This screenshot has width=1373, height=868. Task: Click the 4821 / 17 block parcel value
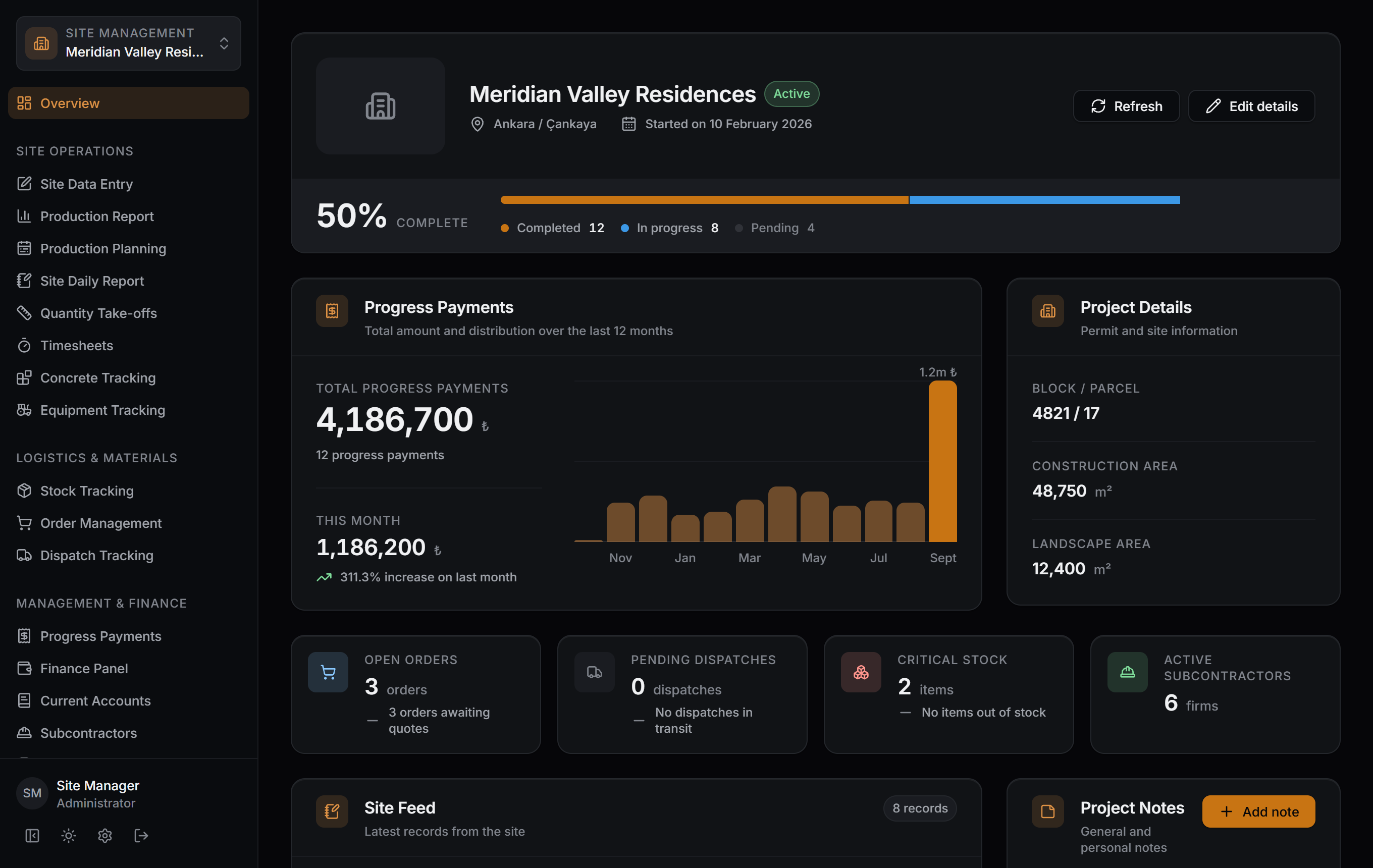click(x=1065, y=413)
